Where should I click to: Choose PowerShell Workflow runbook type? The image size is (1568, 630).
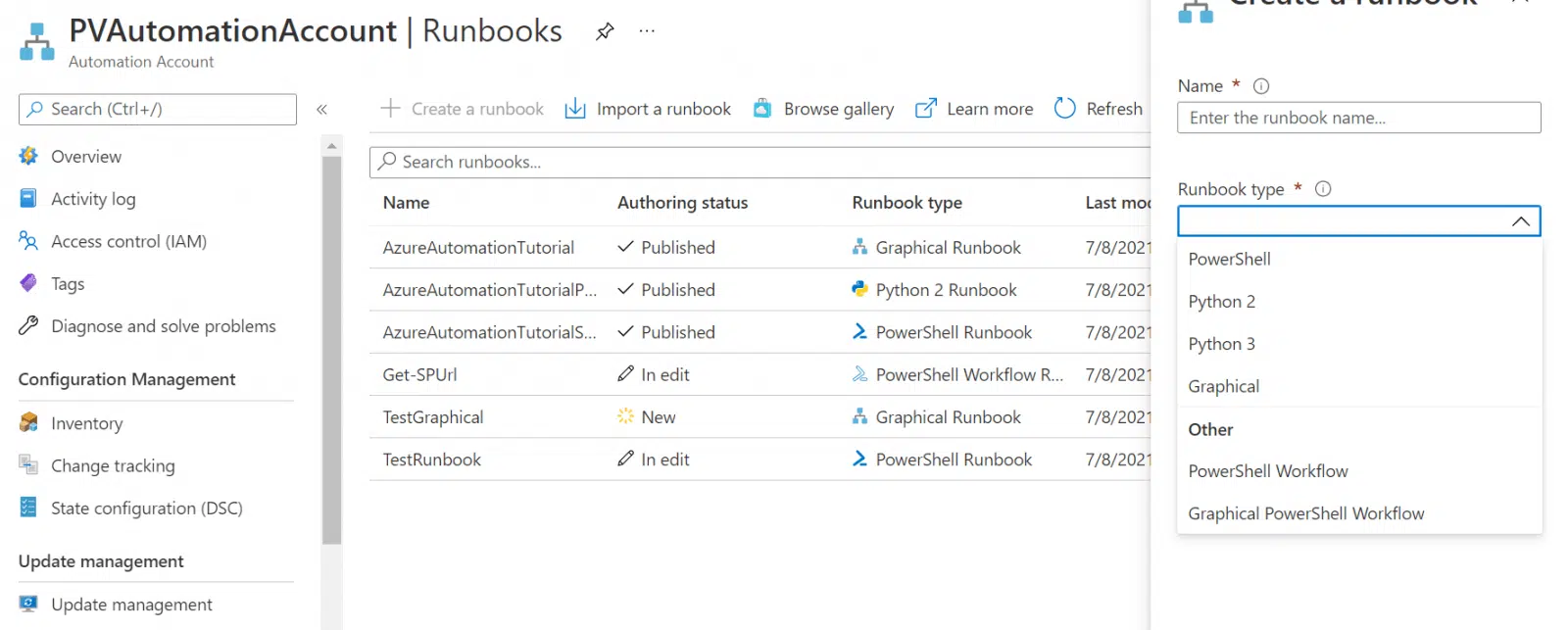1359,470
